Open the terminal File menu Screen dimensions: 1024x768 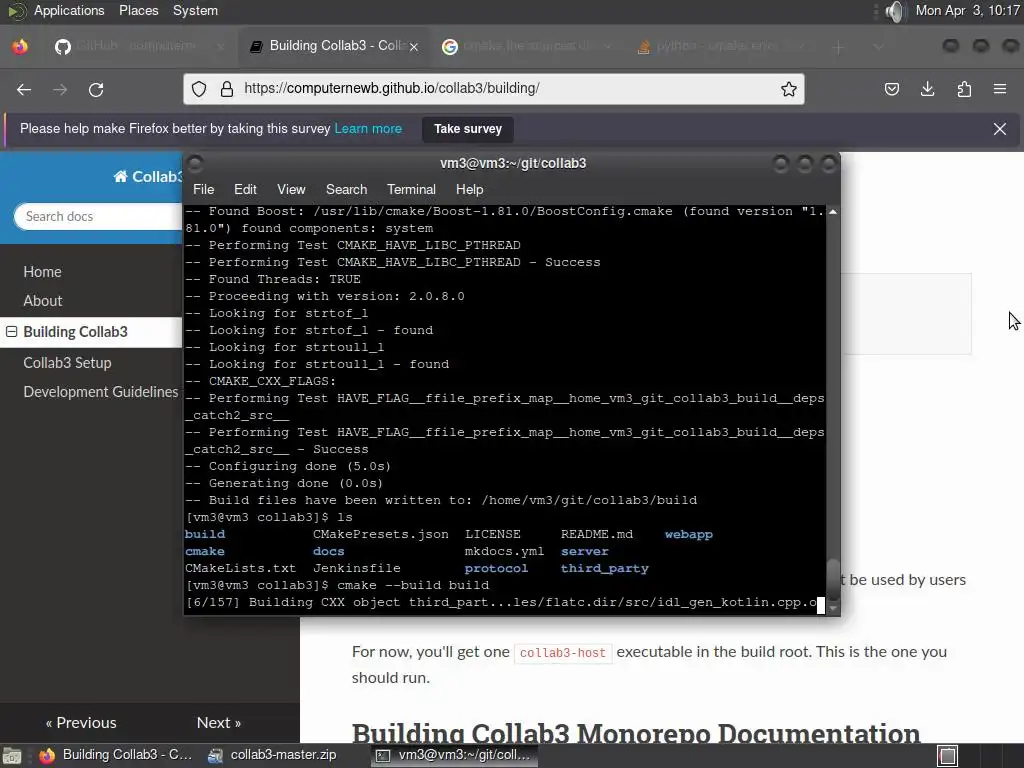[203, 189]
